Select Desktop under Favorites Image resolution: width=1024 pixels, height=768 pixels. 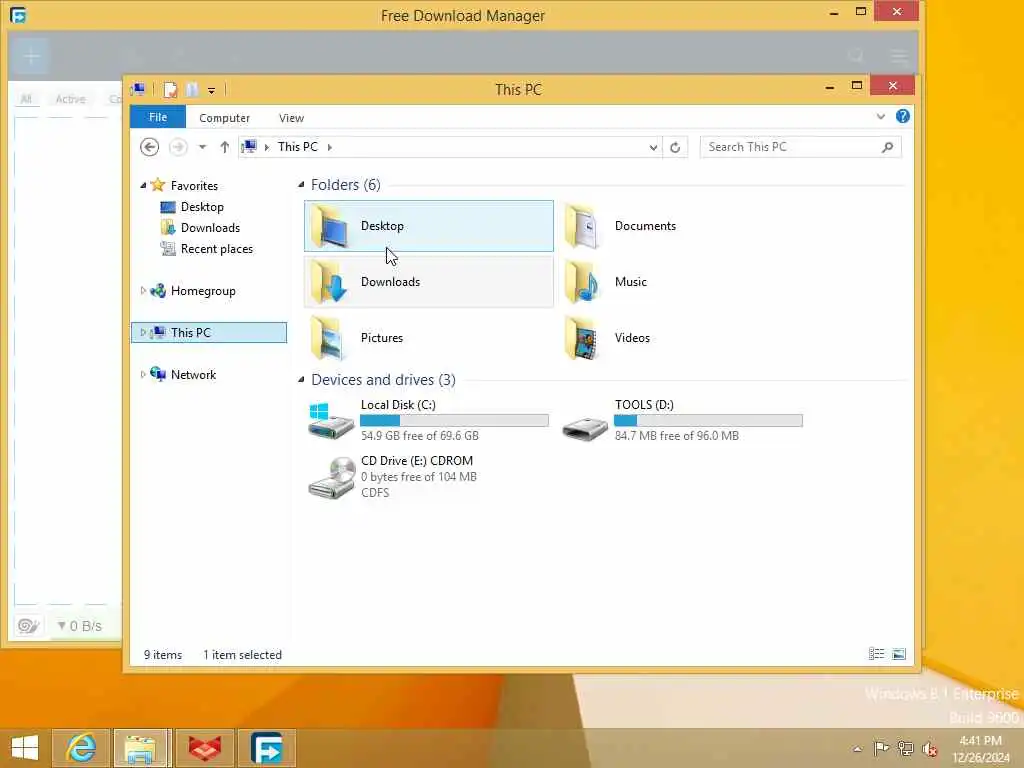(x=202, y=207)
